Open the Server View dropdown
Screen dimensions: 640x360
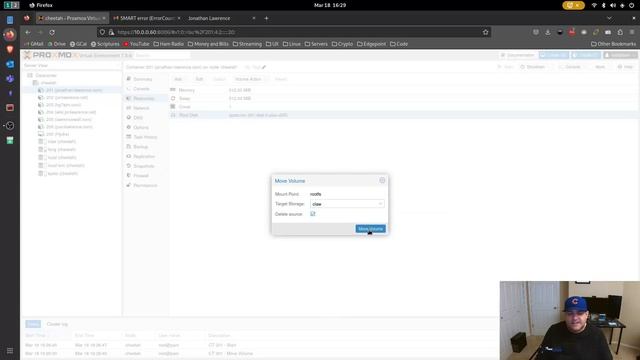71,65
